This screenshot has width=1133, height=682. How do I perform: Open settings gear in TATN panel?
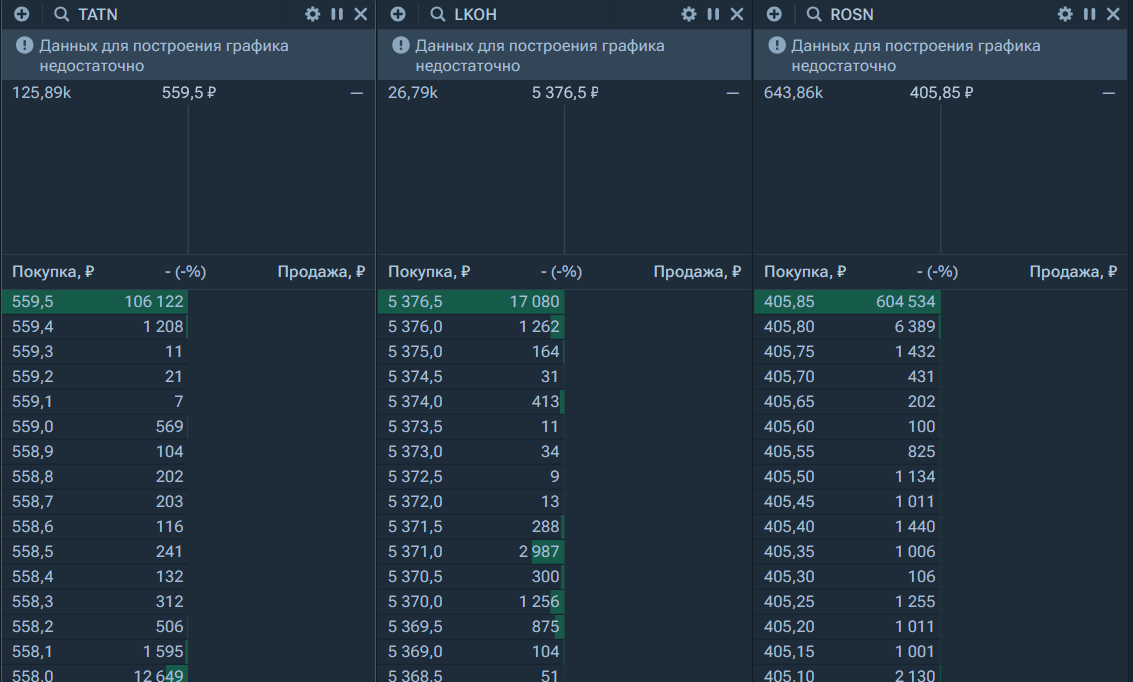coord(312,14)
